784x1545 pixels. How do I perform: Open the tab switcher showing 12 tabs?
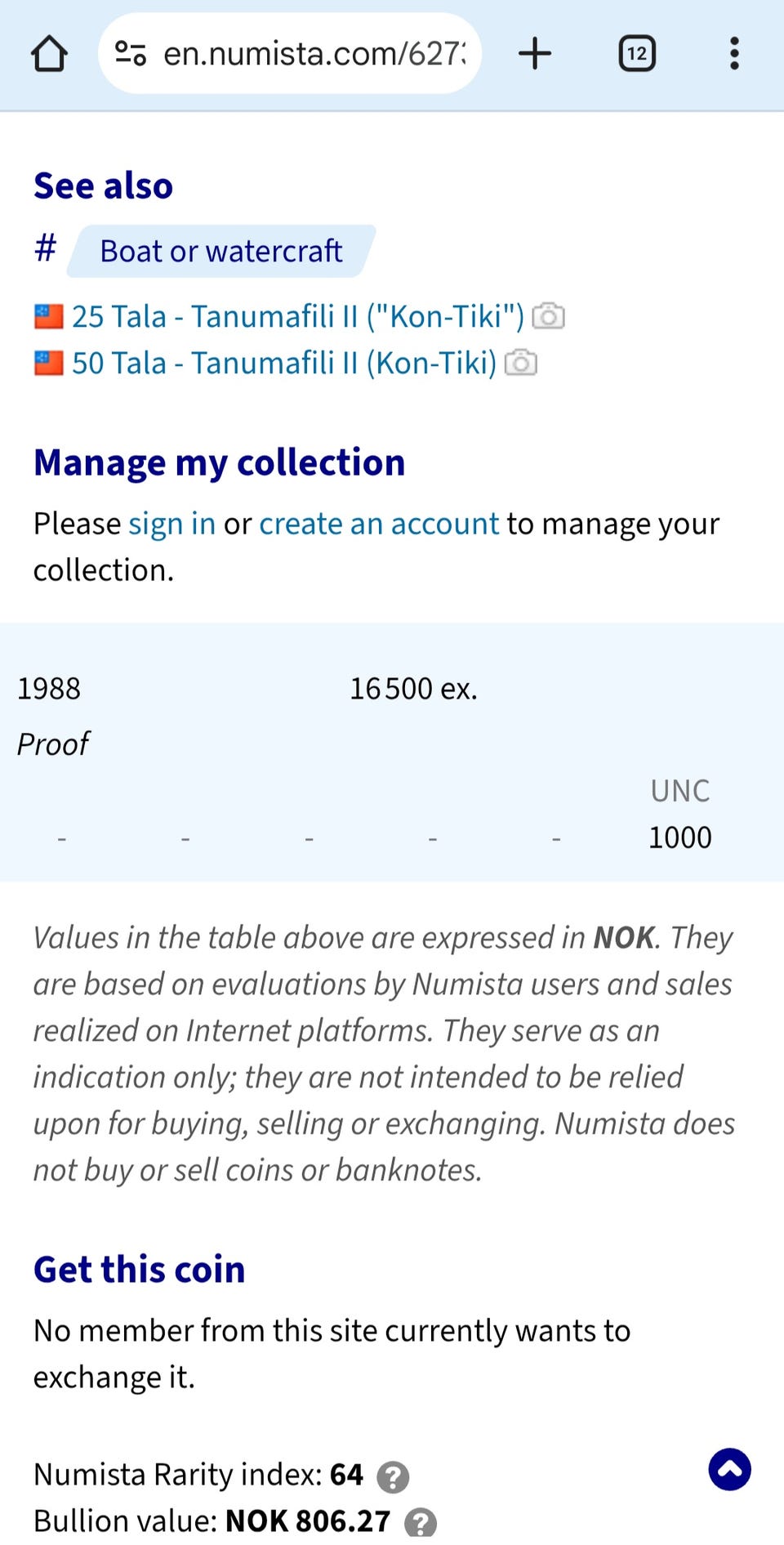637,54
